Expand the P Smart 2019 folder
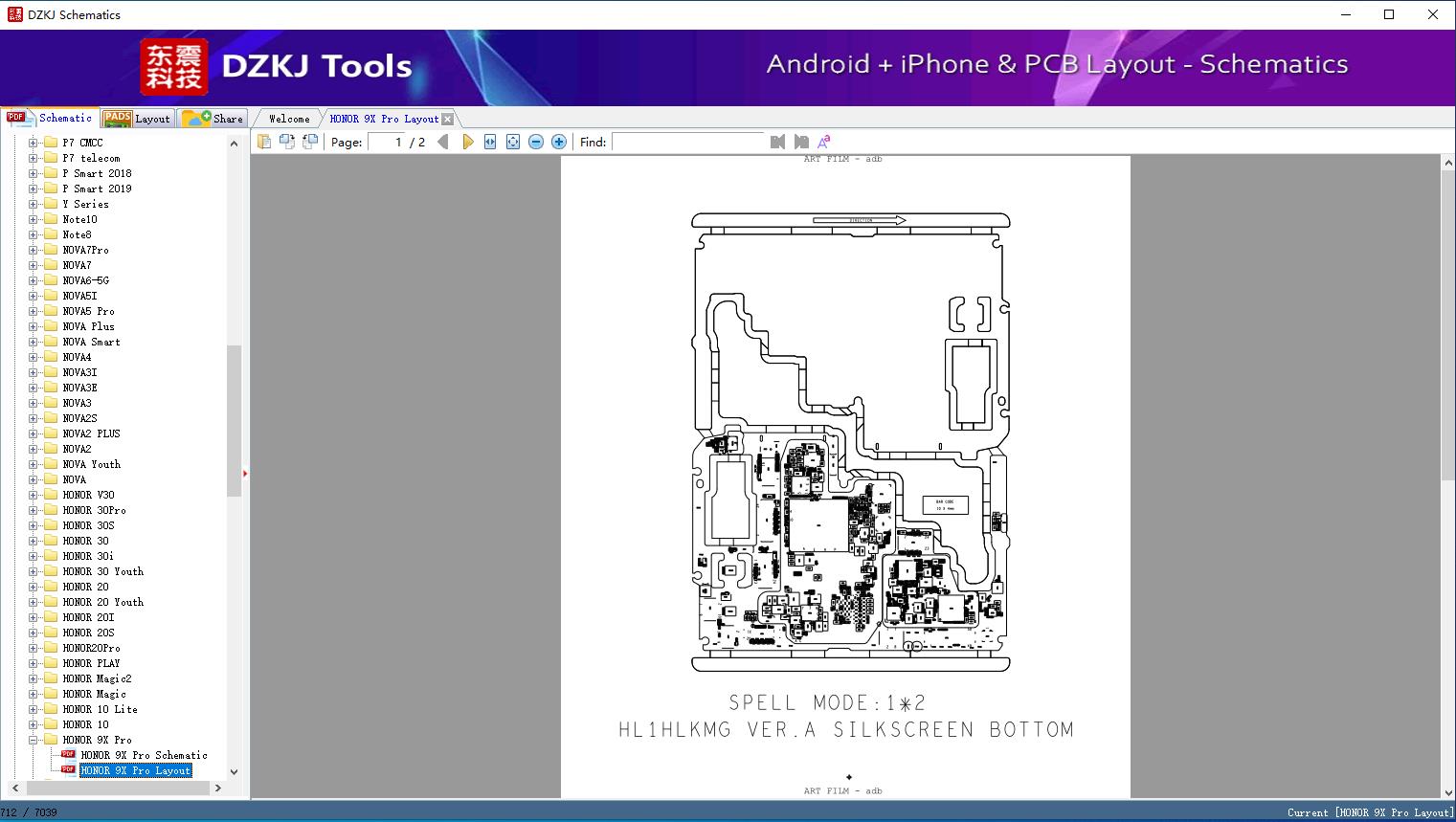The width and height of the screenshot is (1456, 822). pos(34,189)
